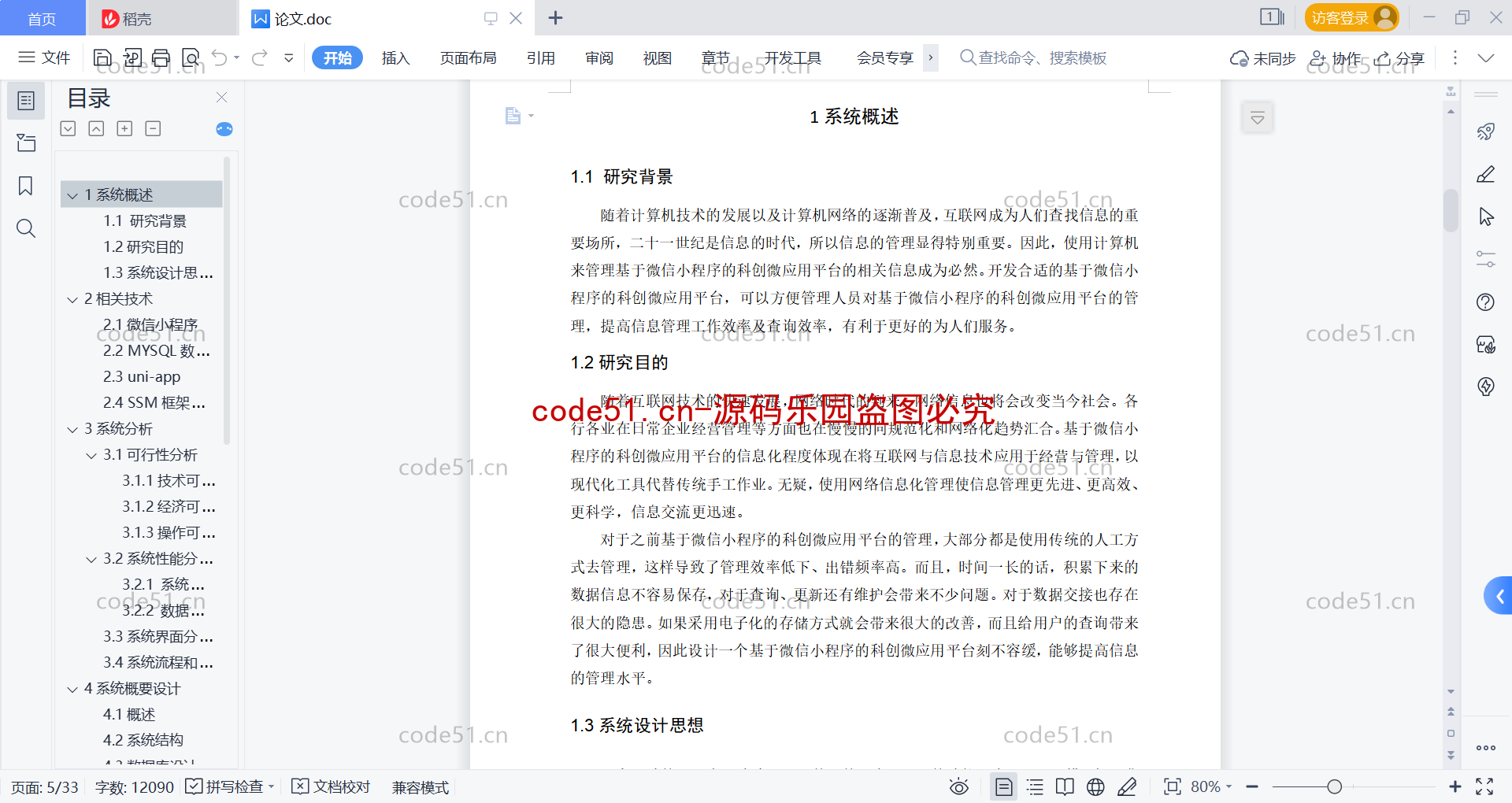Switch to 首页 home tab
Viewport: 1512px width, 803px height.
pos(43,18)
